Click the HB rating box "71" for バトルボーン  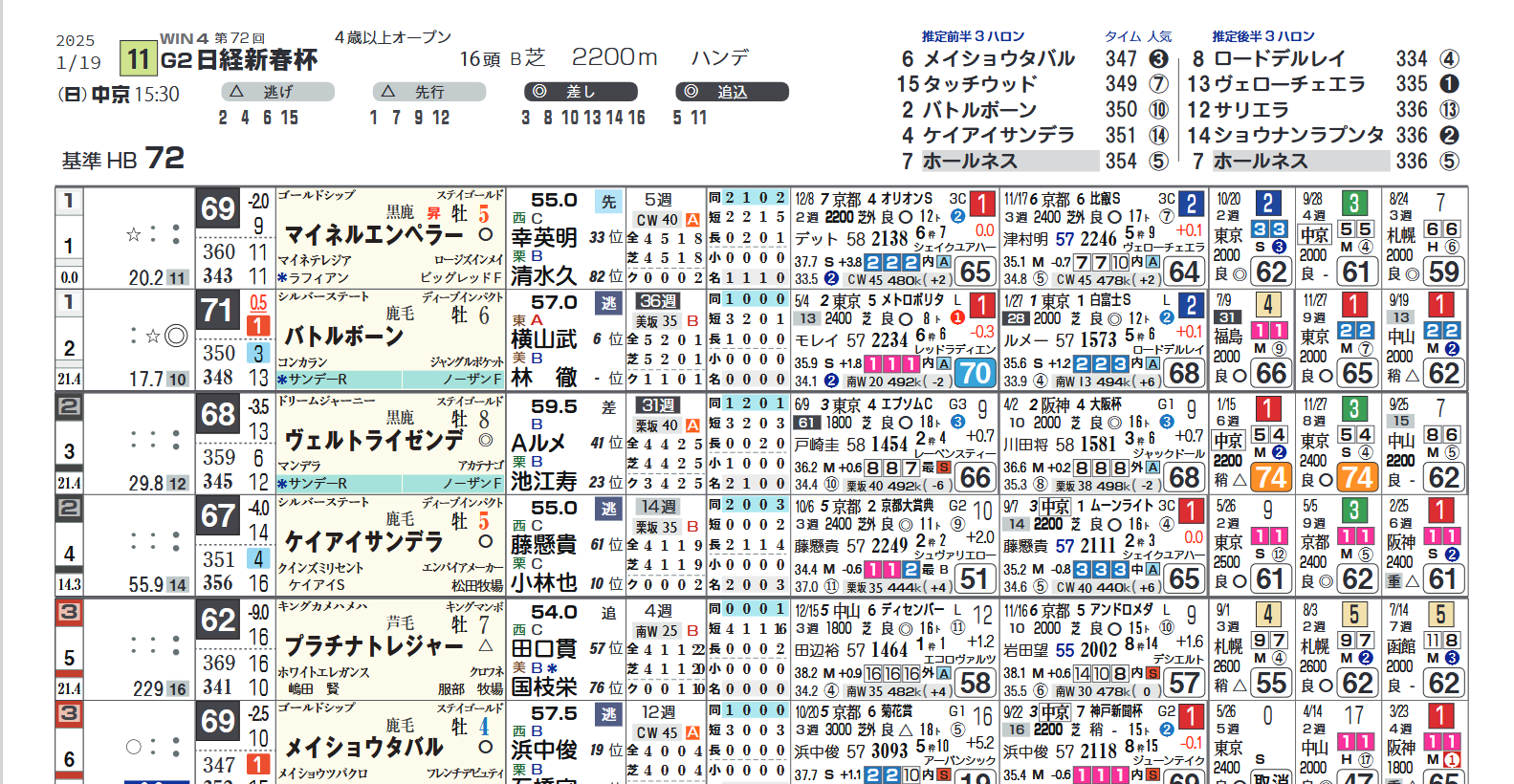[x=217, y=312]
